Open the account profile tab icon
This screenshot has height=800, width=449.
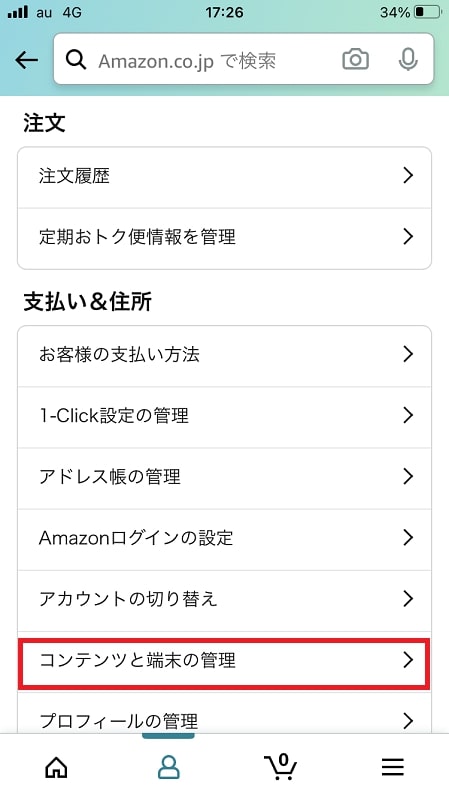click(168, 767)
